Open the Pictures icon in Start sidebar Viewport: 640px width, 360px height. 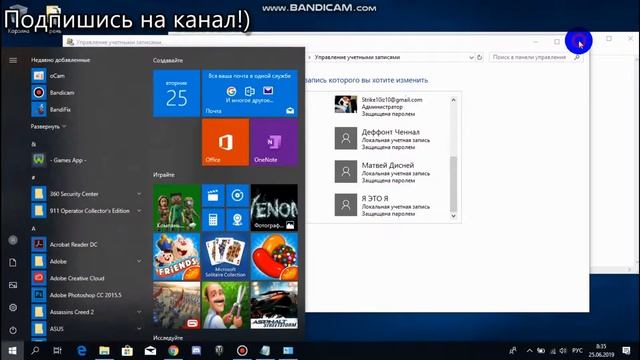click(13, 285)
